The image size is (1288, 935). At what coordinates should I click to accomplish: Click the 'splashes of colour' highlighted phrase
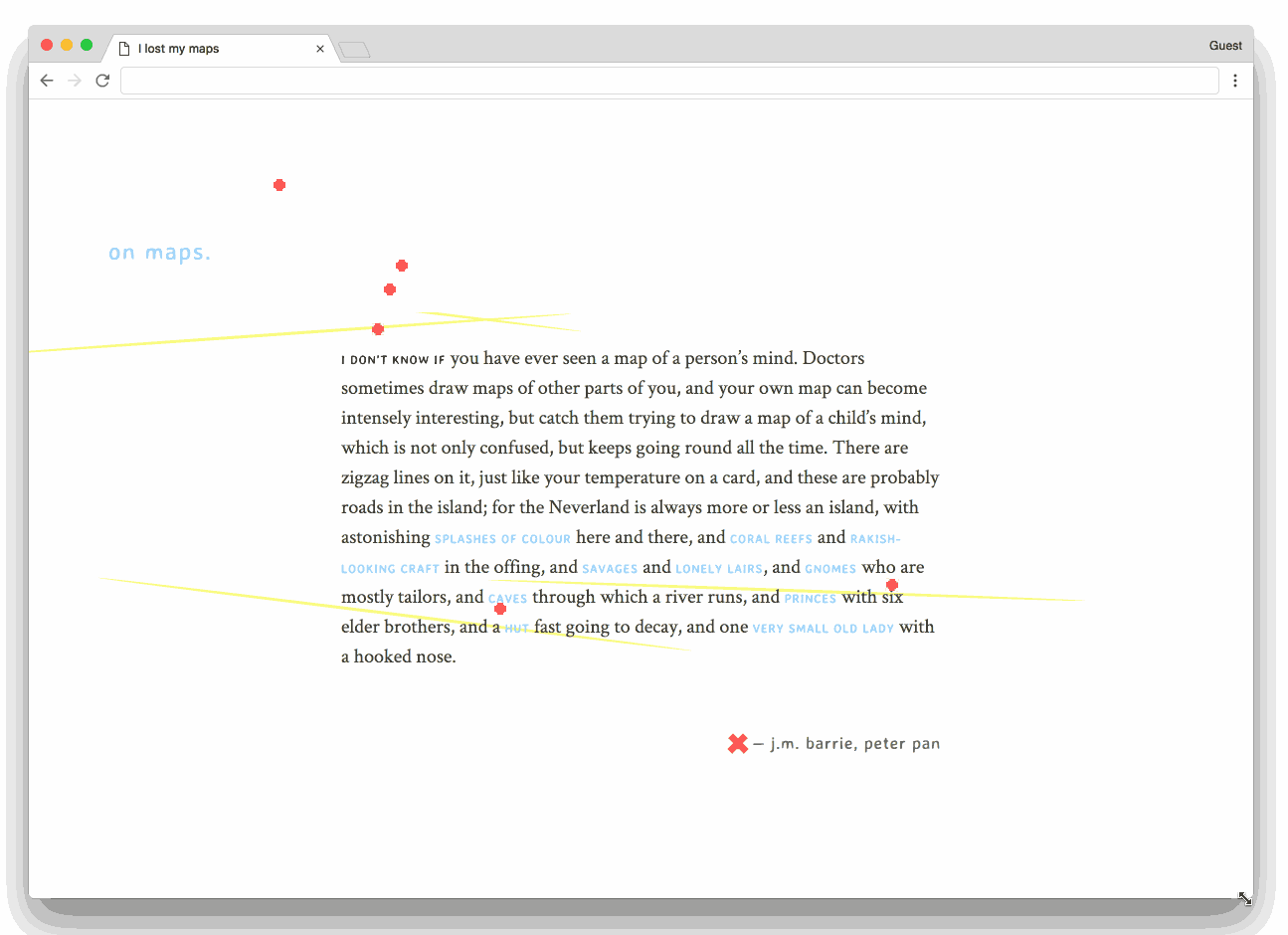502,539
